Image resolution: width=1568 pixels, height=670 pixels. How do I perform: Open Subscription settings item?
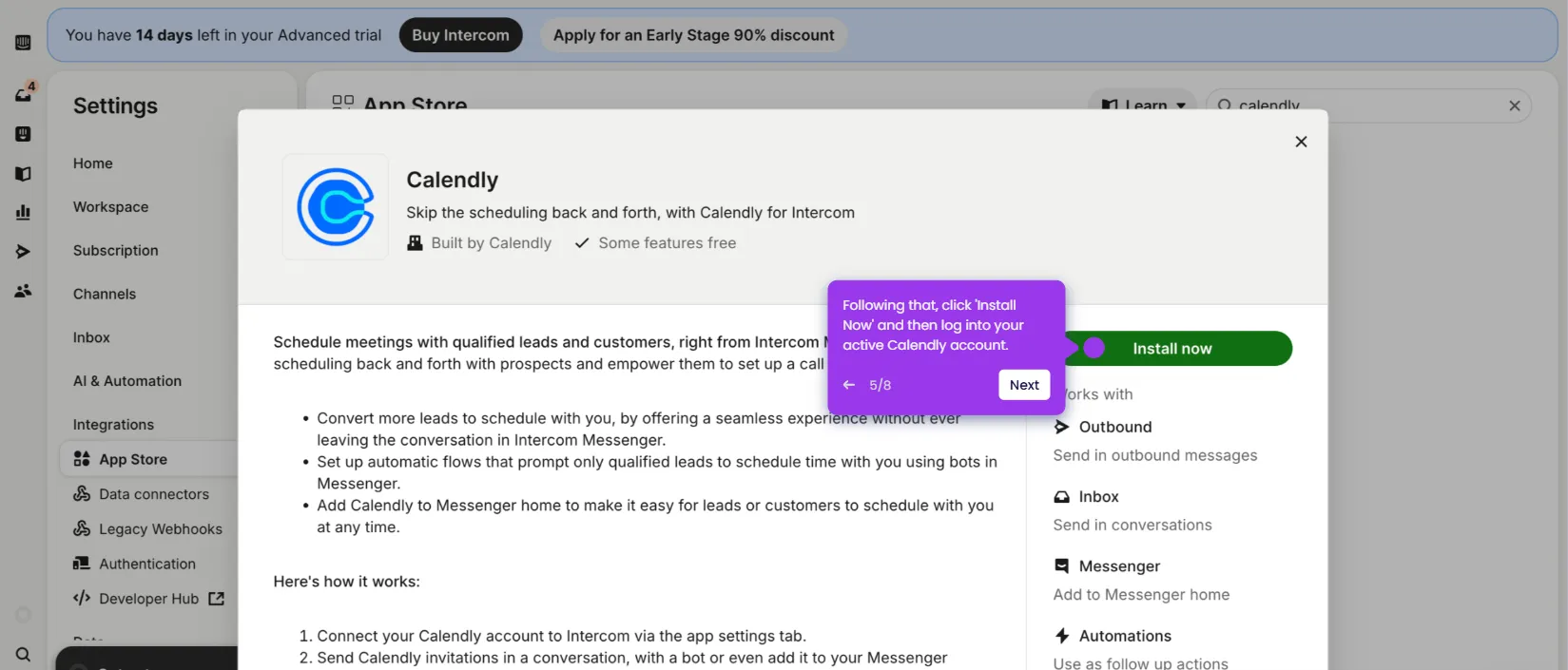(x=116, y=251)
